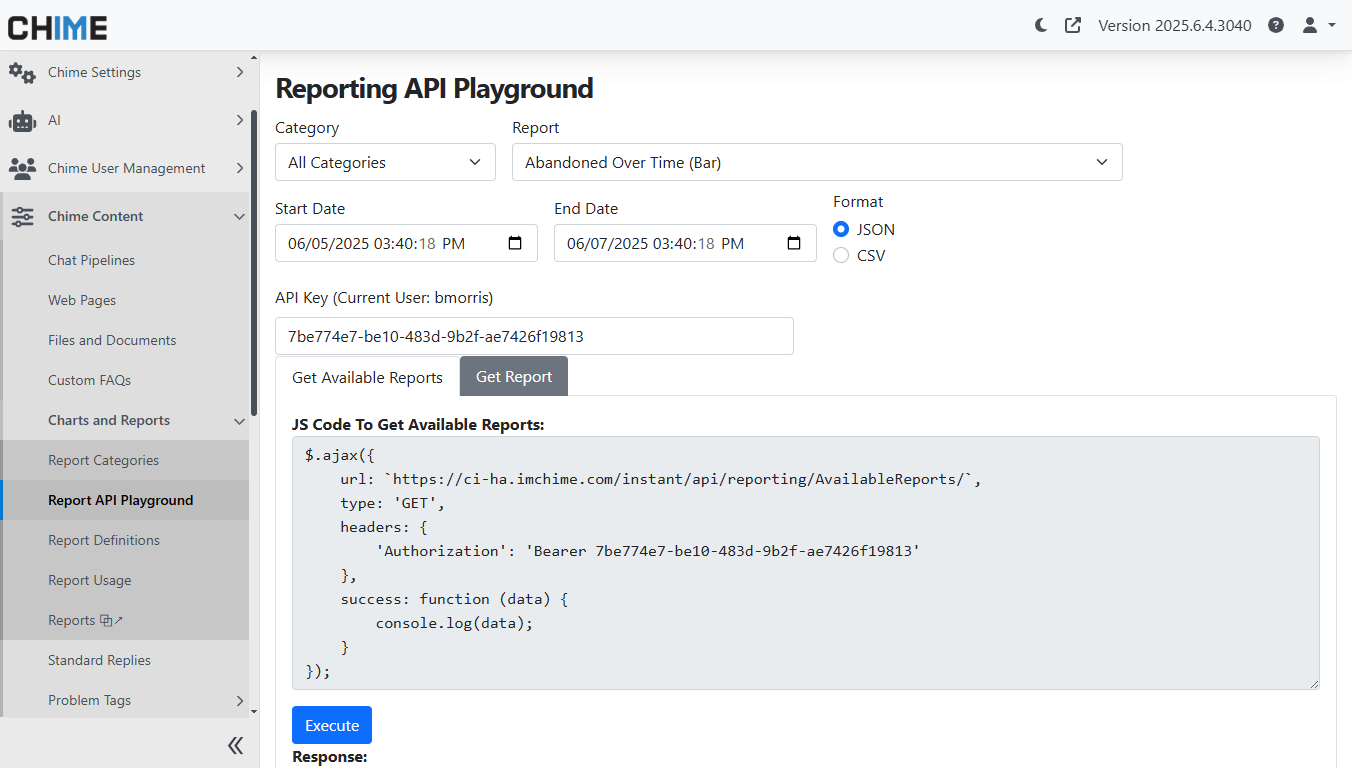Screen dimensions: 1352x768
Task: Click the Response label
Action: tap(330, 757)
